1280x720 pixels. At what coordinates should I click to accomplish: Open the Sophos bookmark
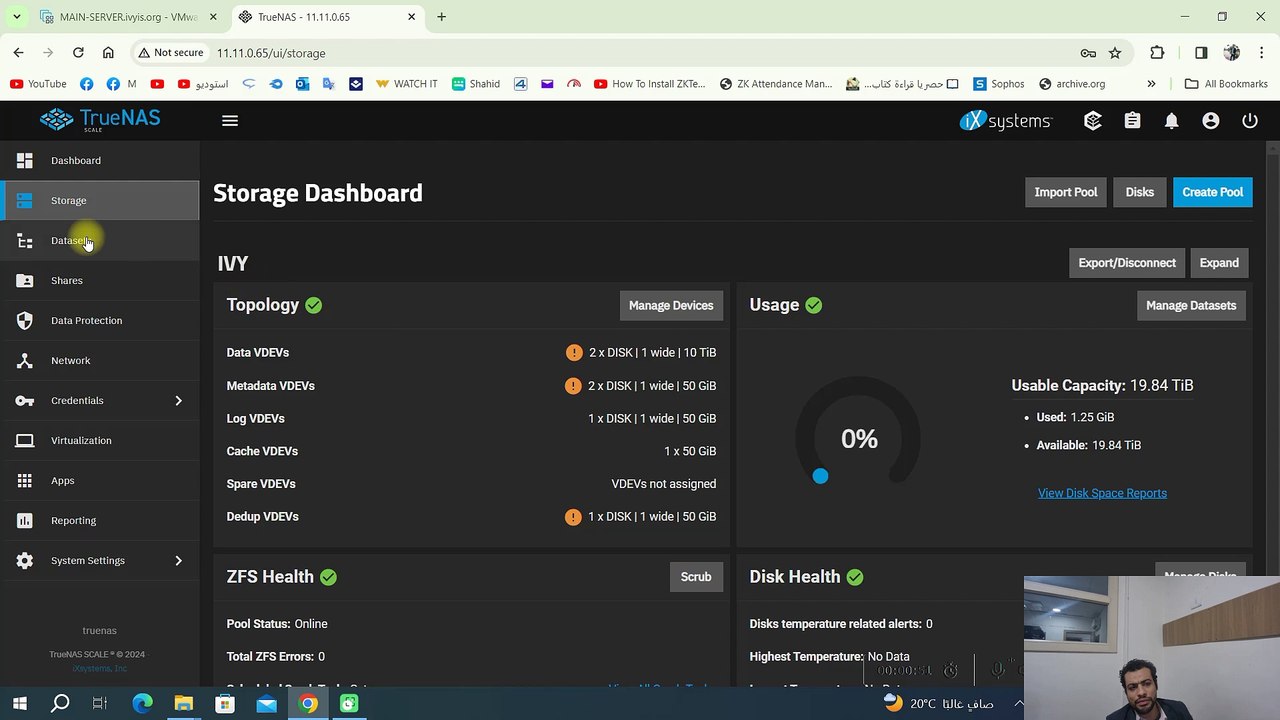pos(999,84)
